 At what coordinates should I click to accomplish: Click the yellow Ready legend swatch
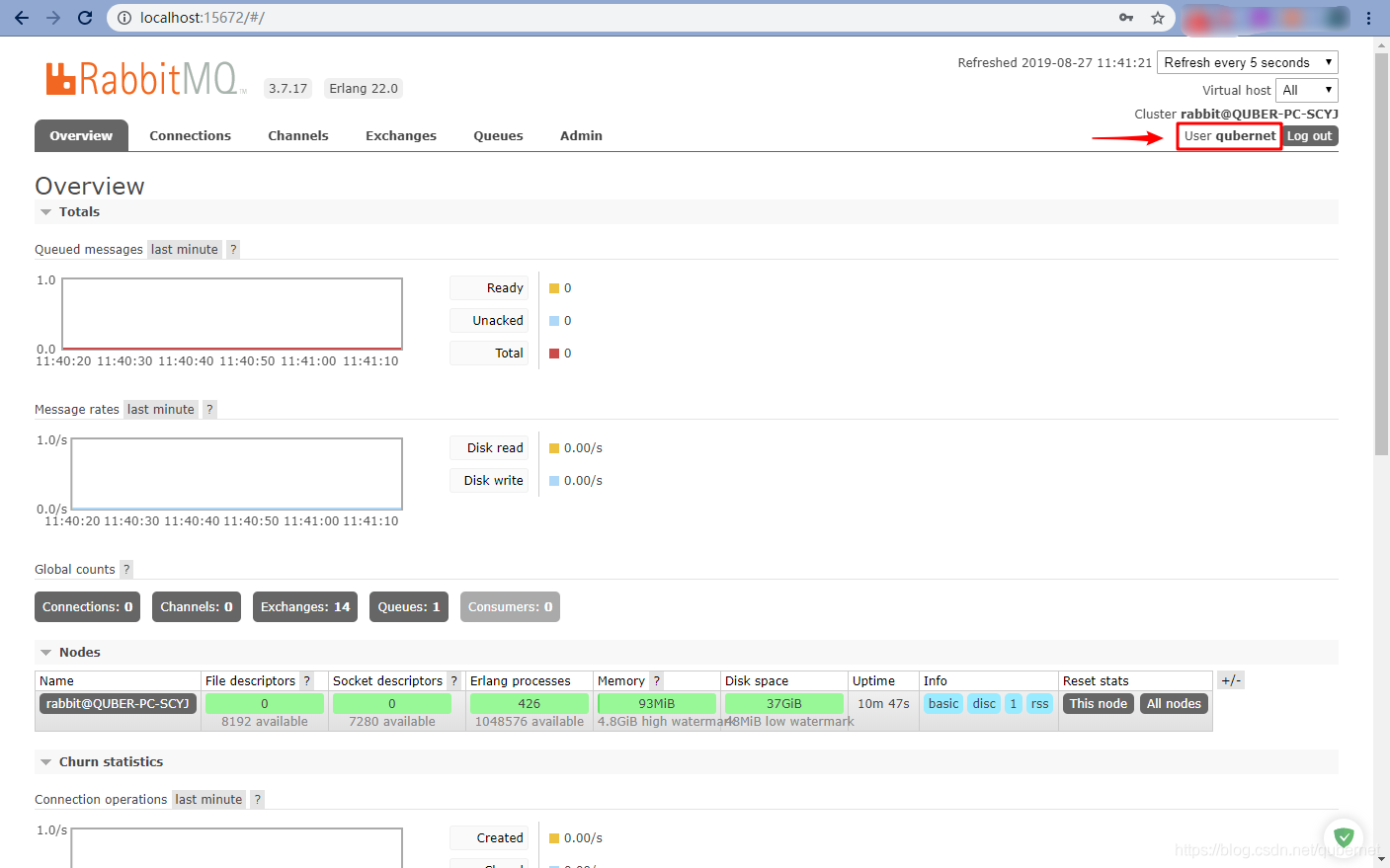(554, 288)
